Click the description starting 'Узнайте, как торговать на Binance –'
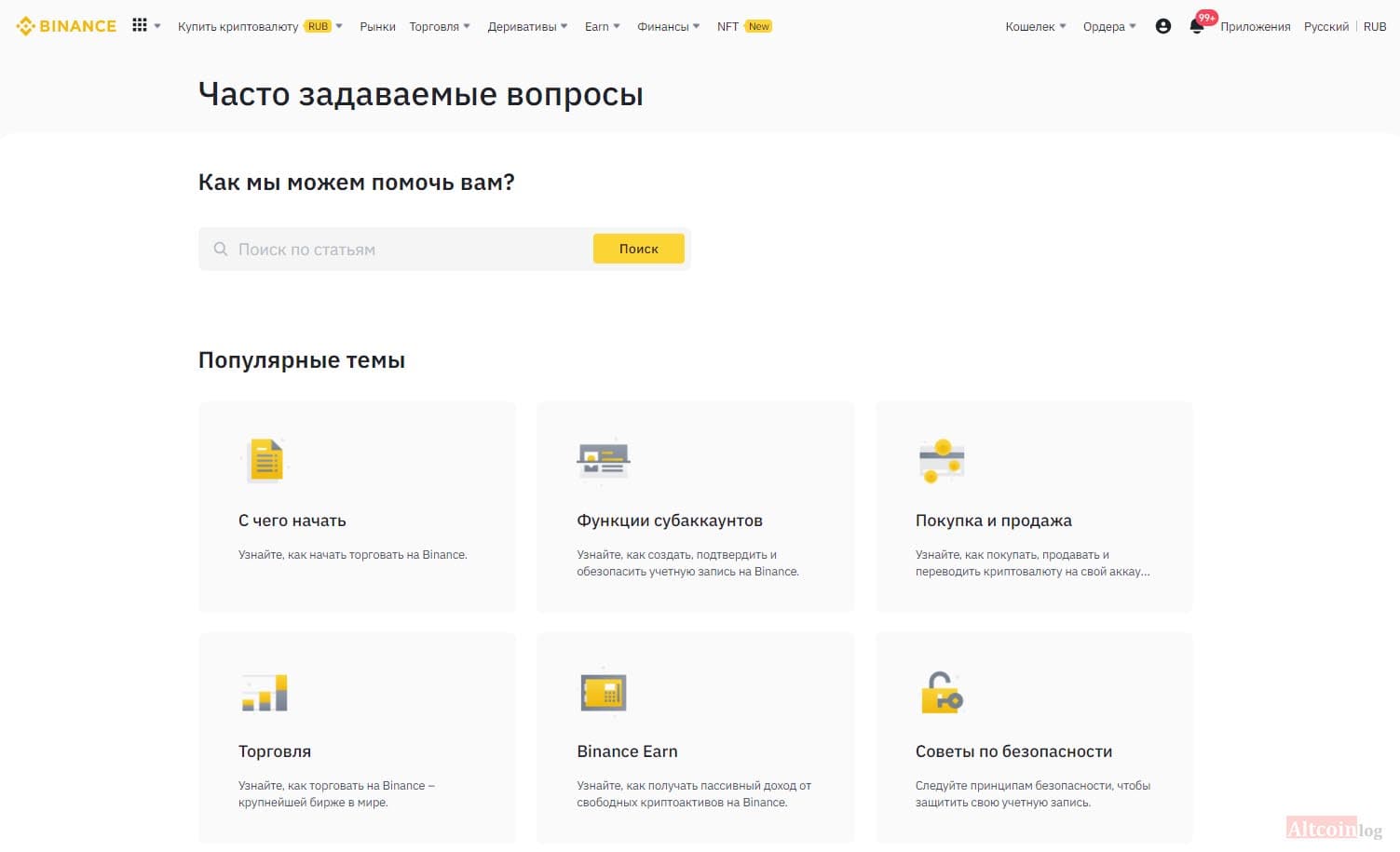Image resolution: width=1400 pixels, height=852 pixels. tap(337, 794)
